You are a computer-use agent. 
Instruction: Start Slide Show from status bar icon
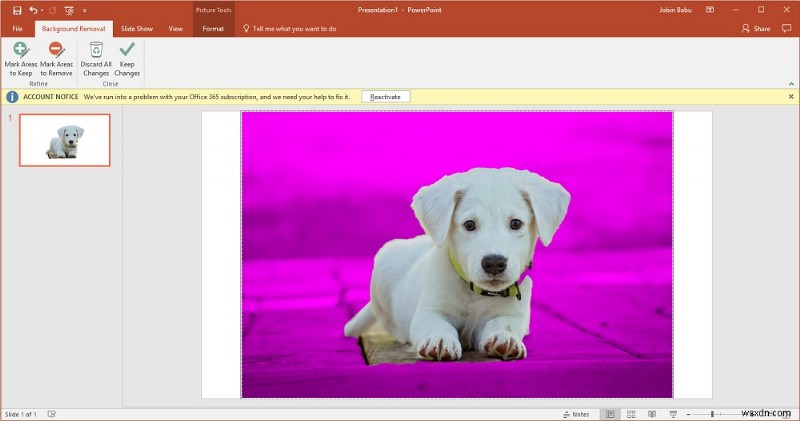coord(674,414)
